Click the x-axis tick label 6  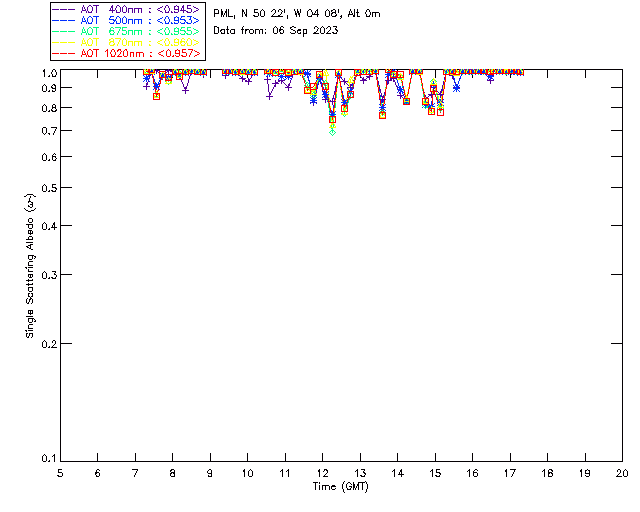click(x=98, y=473)
